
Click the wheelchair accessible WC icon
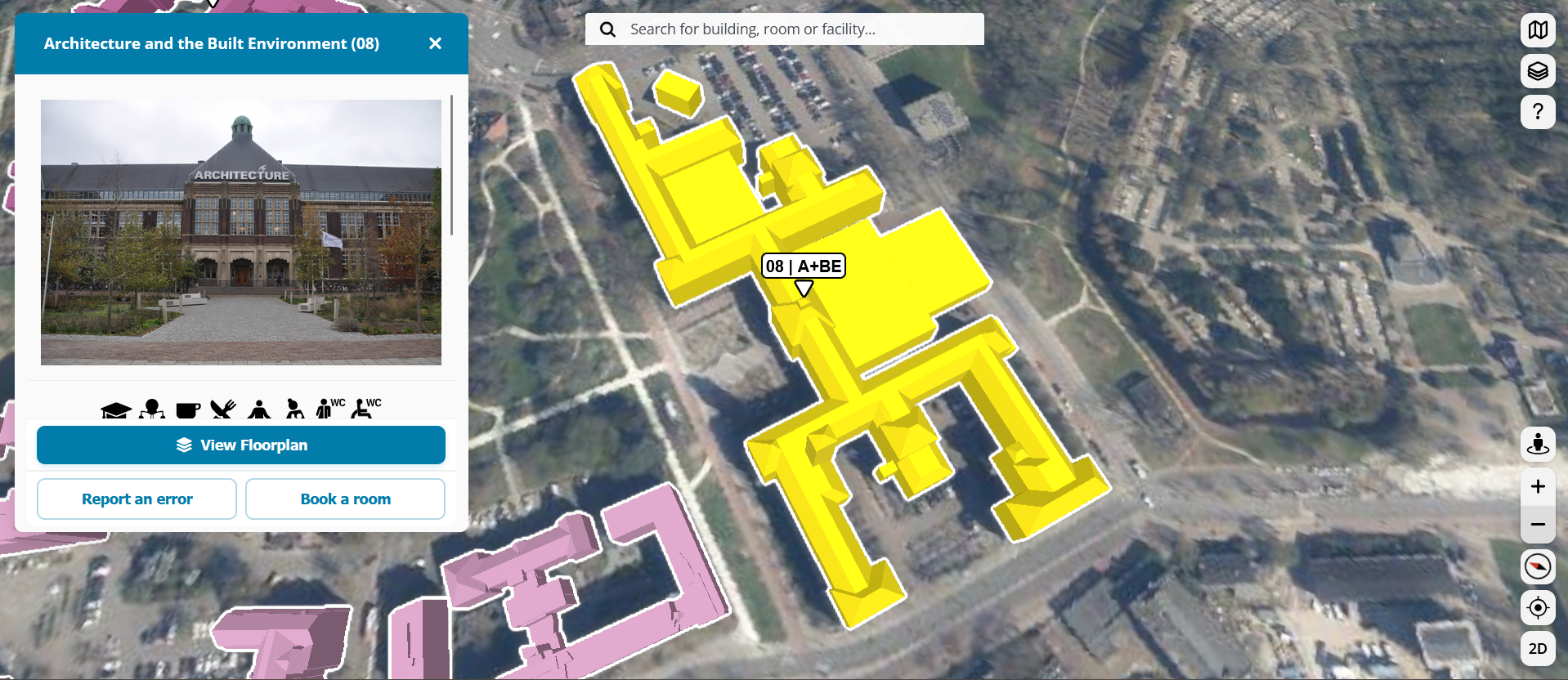click(365, 408)
